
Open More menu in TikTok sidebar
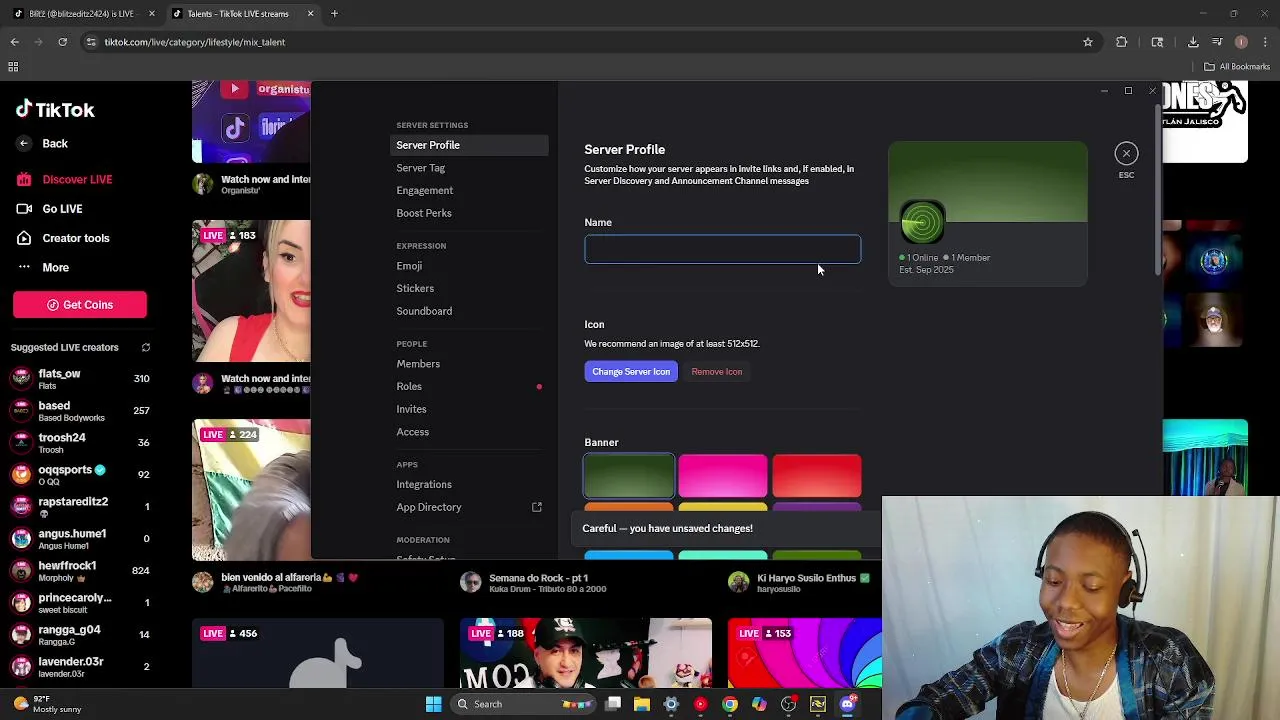click(43, 268)
